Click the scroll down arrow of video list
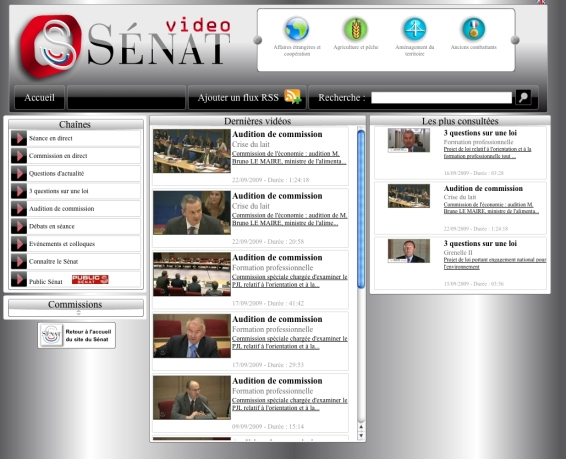This screenshot has width=566, height=459. [361, 436]
